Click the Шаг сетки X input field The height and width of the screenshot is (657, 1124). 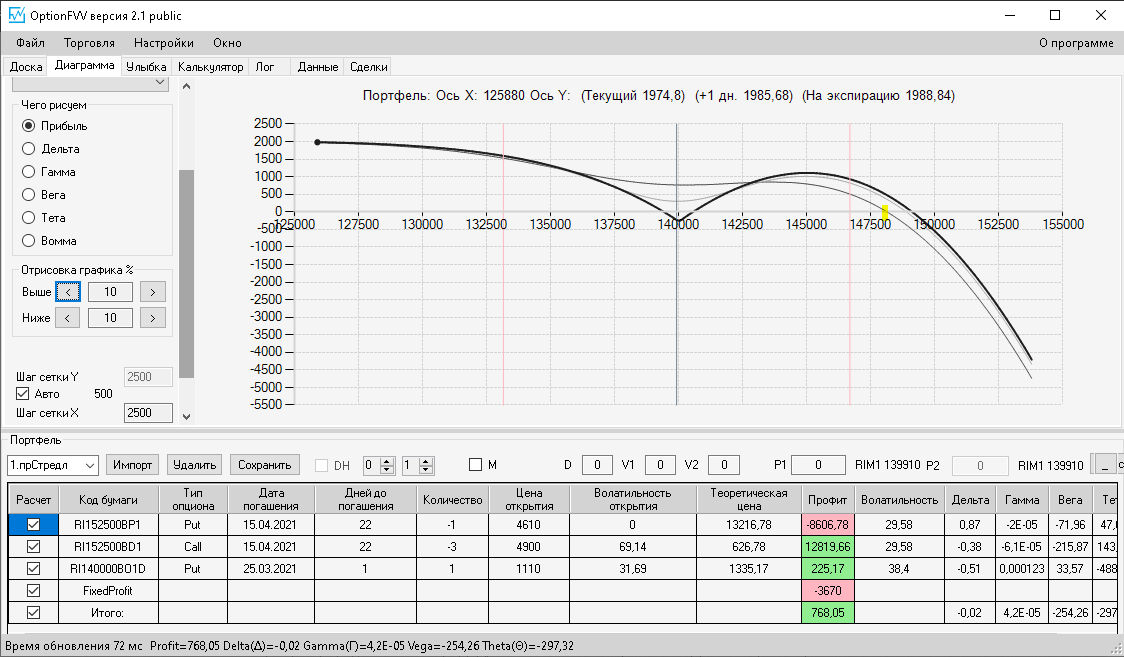coord(148,413)
